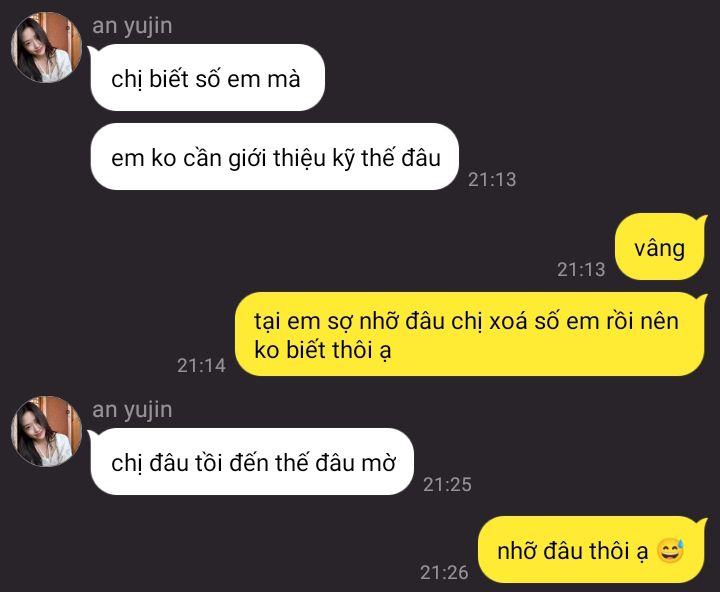
Task: Select the lower 'an yujin' sender name
Action: pos(132,410)
